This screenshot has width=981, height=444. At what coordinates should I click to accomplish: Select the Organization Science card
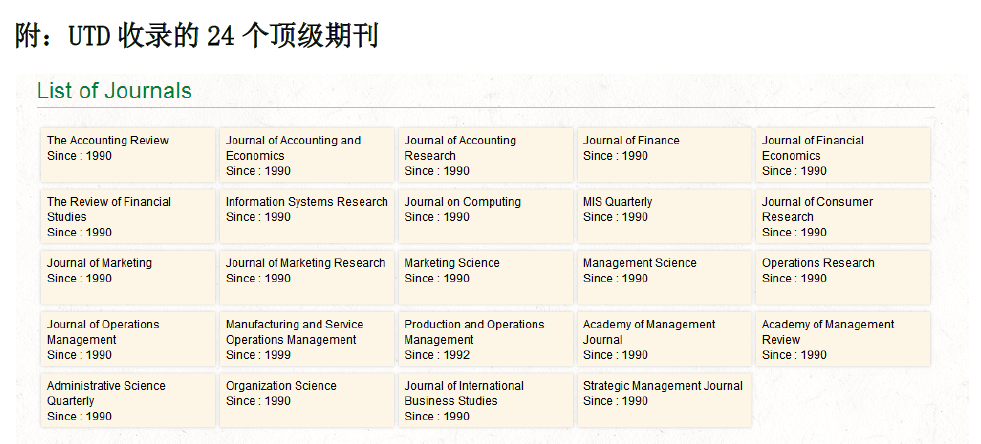pyautogui.click(x=307, y=400)
